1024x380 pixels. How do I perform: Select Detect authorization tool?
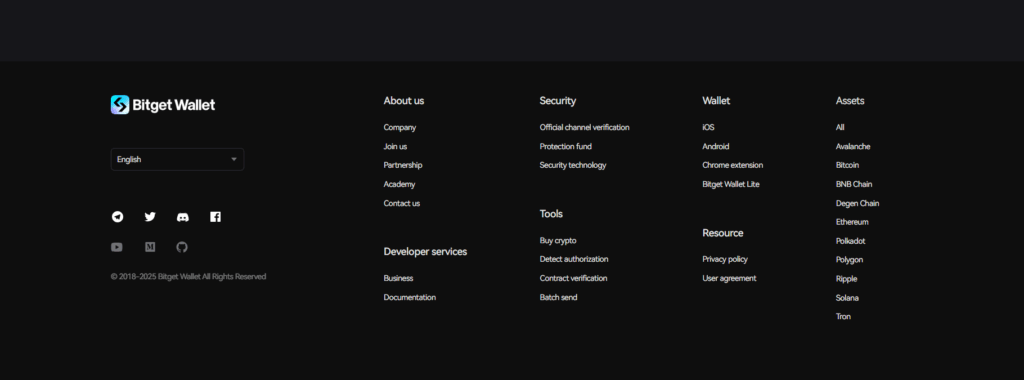(x=574, y=259)
